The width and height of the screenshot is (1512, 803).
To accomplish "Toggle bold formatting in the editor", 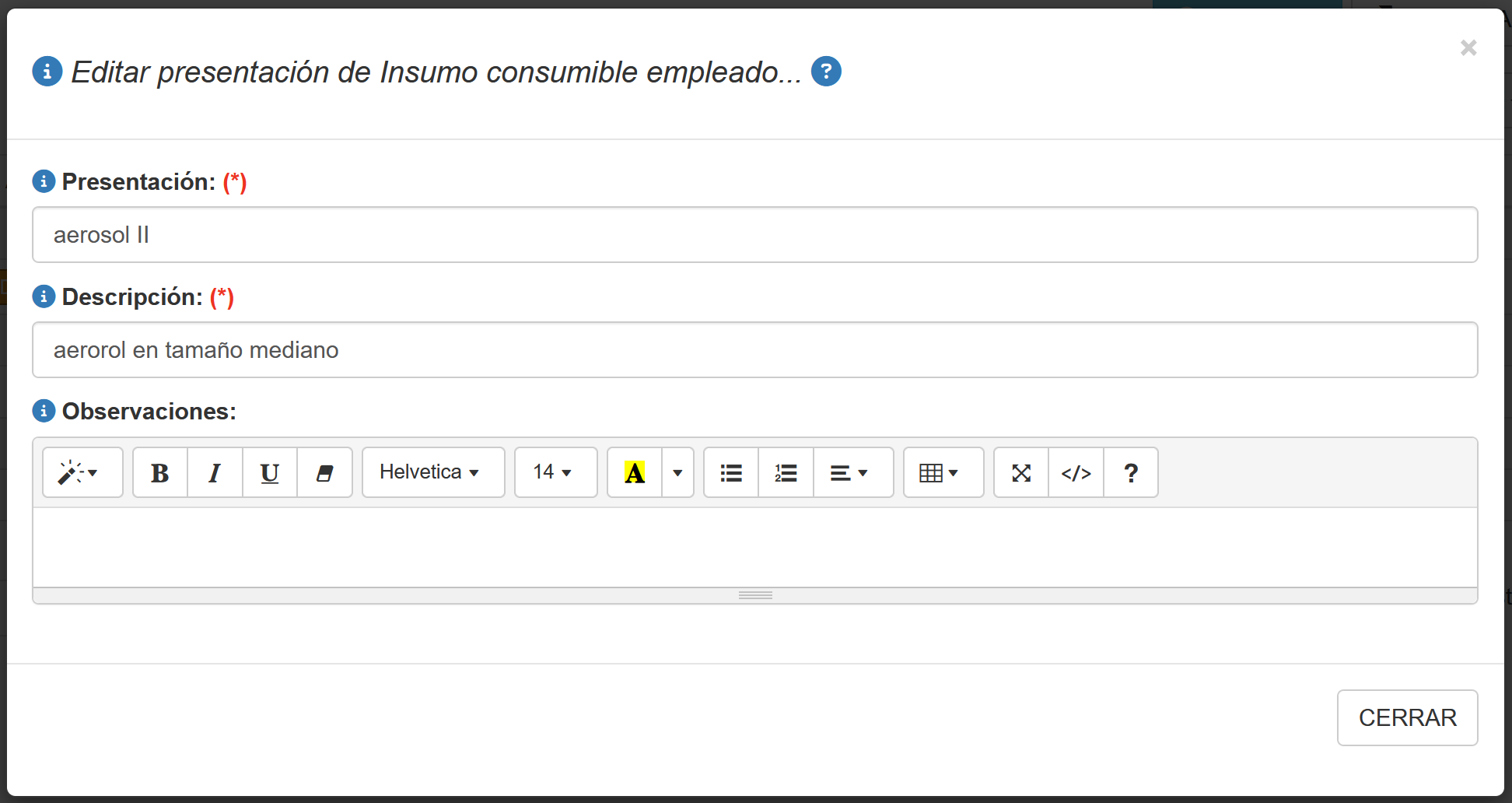I will [x=160, y=472].
